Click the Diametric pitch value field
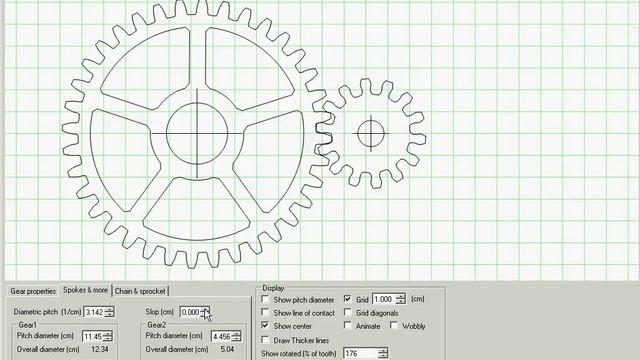 click(x=94, y=312)
